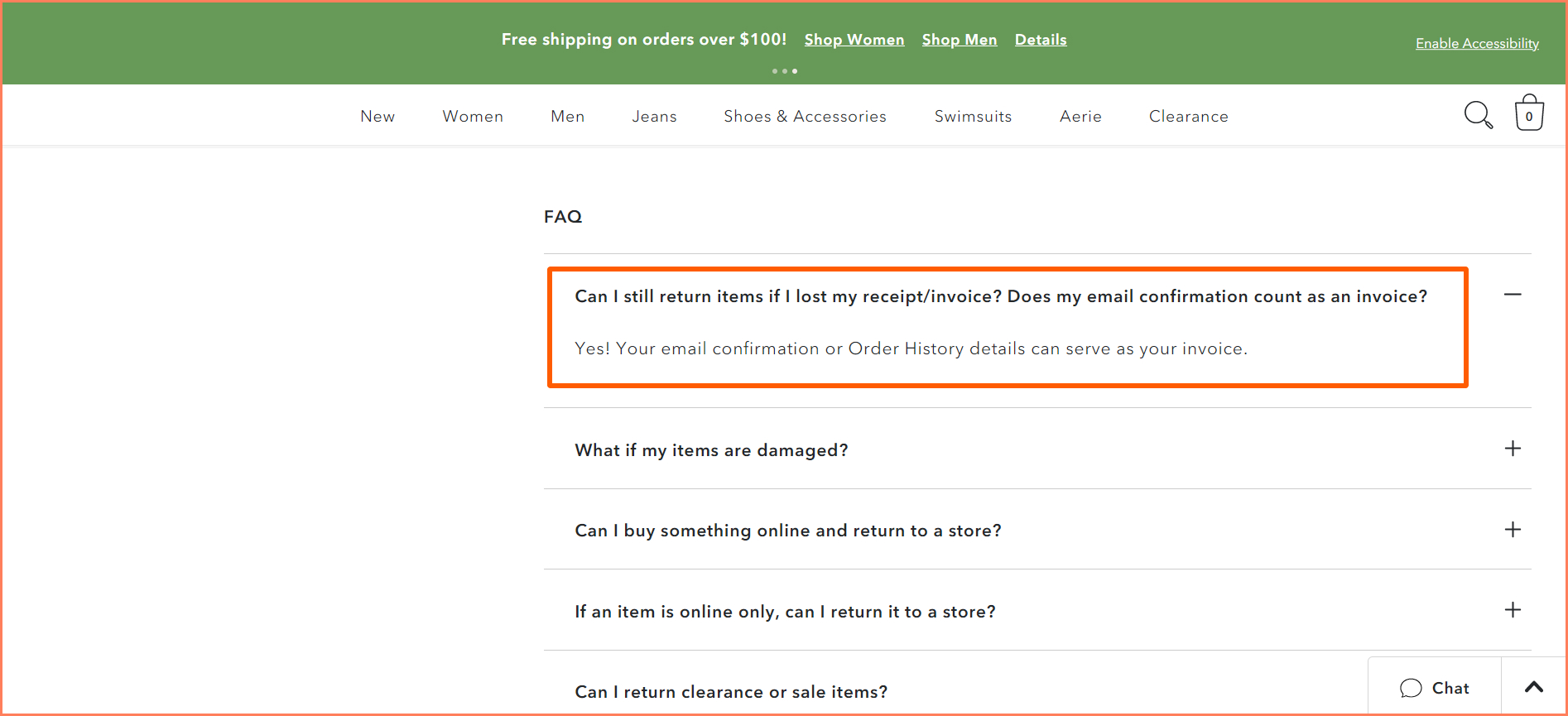The width and height of the screenshot is (1568, 716).
Task: Expand 'What if my items are damaged?'
Action: 711,449
